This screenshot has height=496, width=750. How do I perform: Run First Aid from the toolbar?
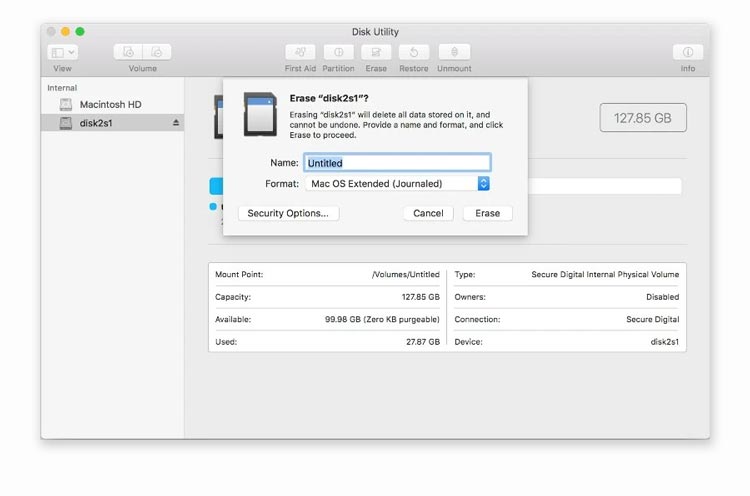point(300,52)
